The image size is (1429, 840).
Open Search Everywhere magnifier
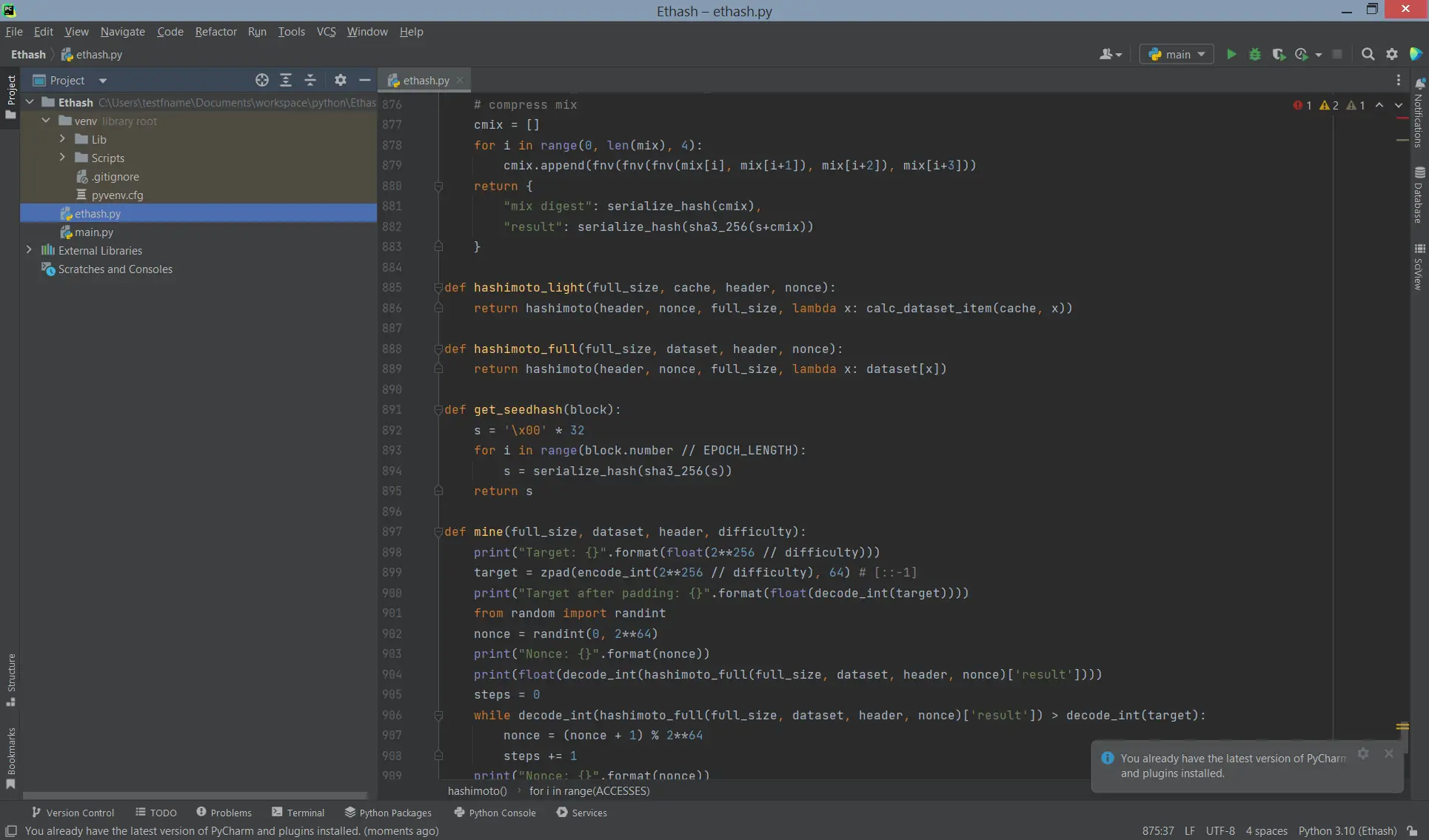1368,54
